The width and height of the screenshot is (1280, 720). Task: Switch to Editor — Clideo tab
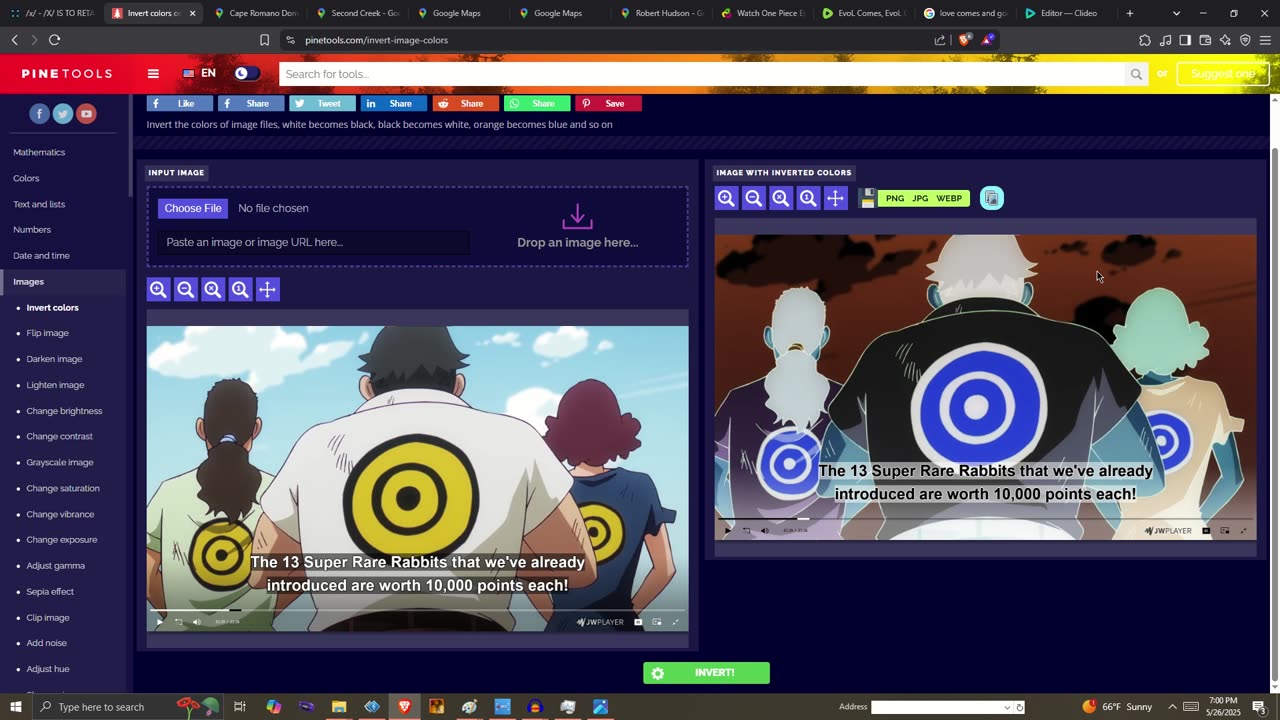point(1065,13)
